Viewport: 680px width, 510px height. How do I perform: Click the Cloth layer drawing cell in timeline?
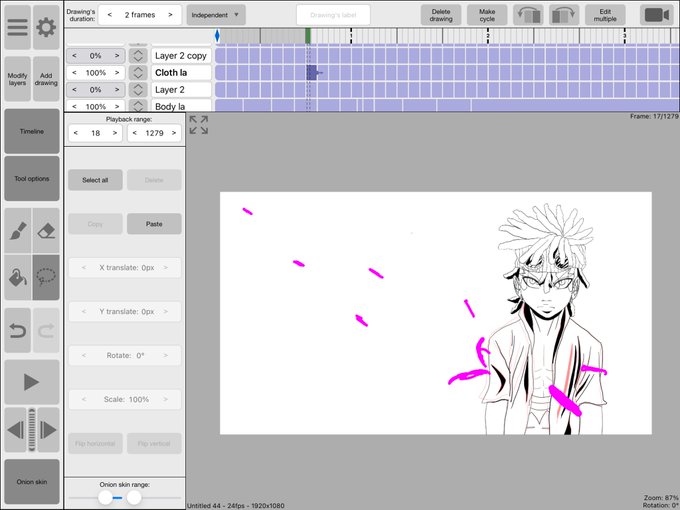(311, 72)
